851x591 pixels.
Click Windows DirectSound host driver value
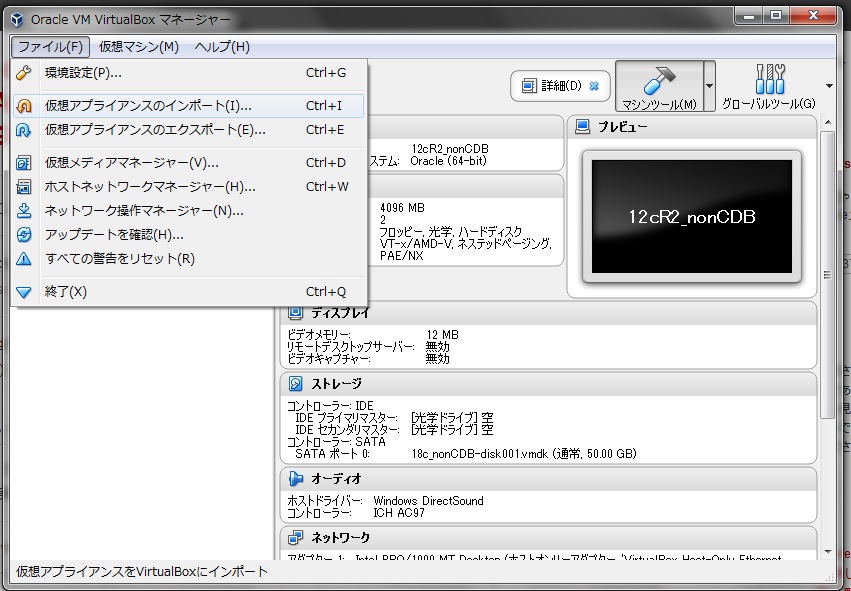click(428, 501)
